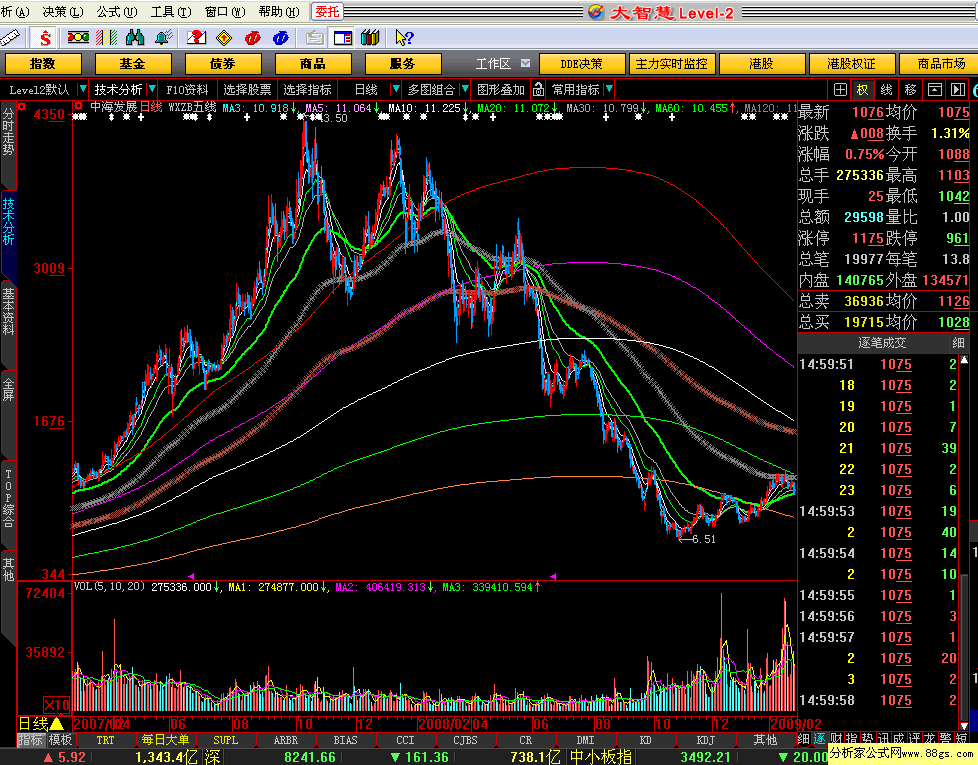
Task: Click the padlock icon beside 图形叠加
Action: pyautogui.click(x=539, y=90)
